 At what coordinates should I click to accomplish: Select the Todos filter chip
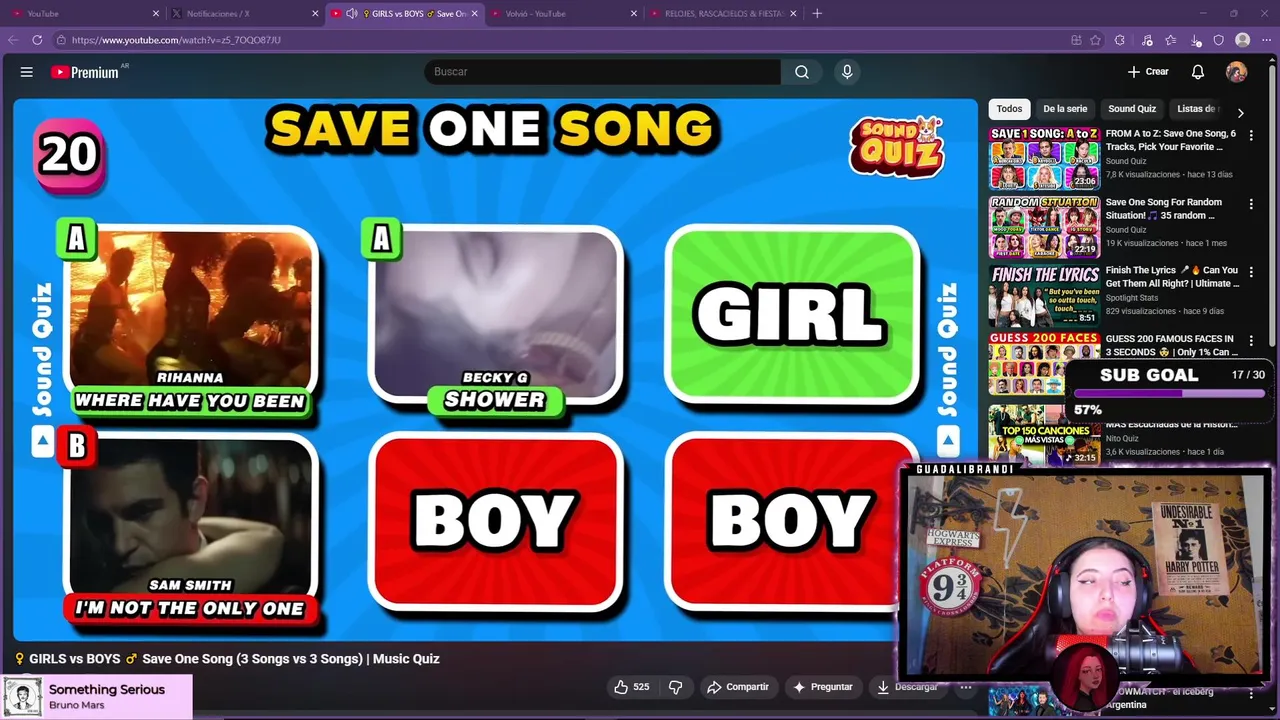[x=1009, y=109]
